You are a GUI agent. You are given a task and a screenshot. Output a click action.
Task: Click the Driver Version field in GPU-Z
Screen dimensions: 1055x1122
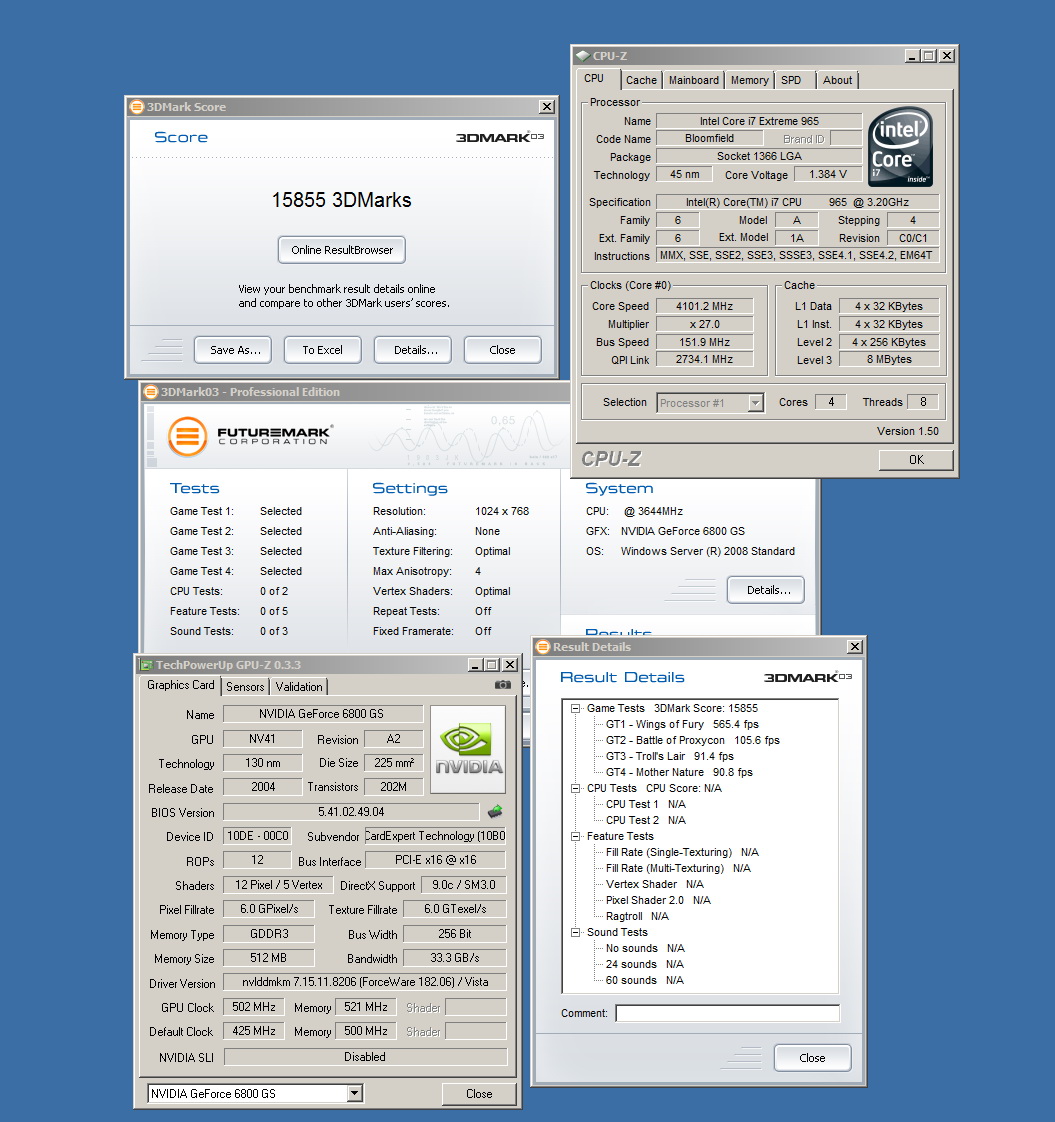point(365,982)
